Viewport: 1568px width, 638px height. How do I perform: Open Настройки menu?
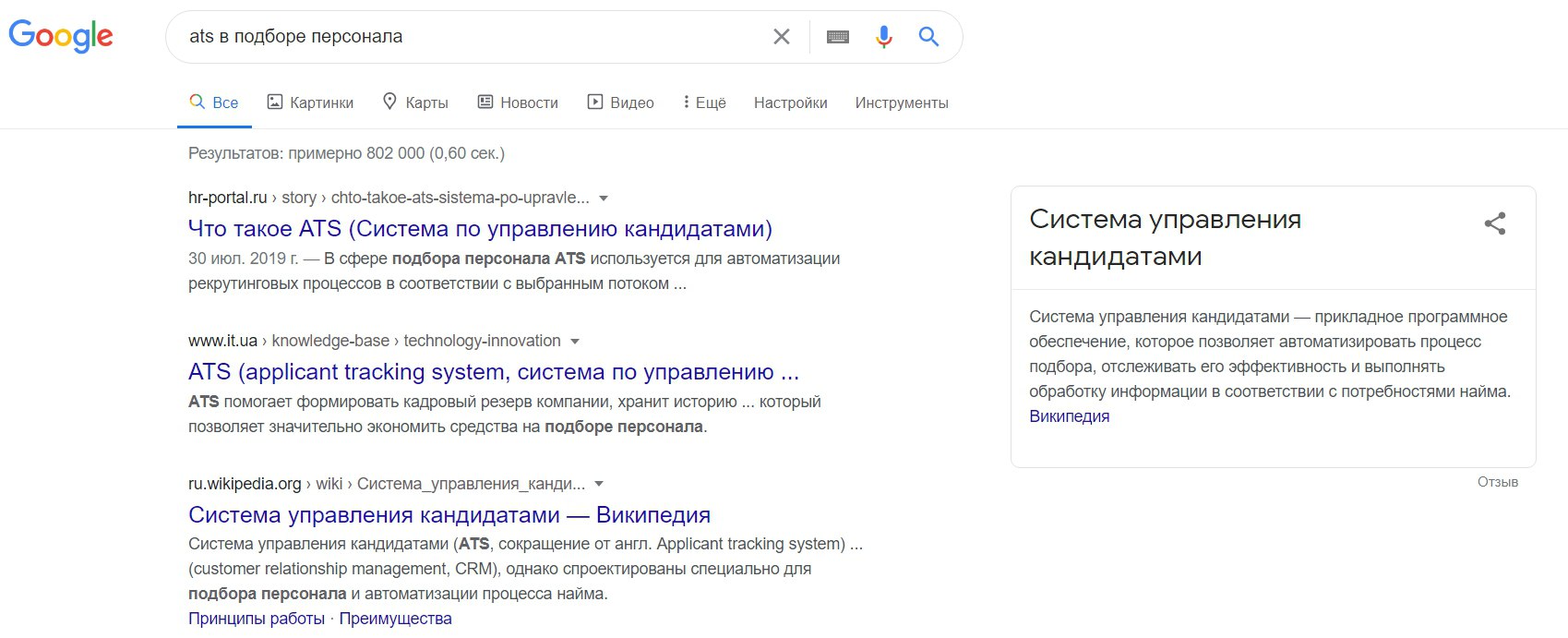(791, 102)
